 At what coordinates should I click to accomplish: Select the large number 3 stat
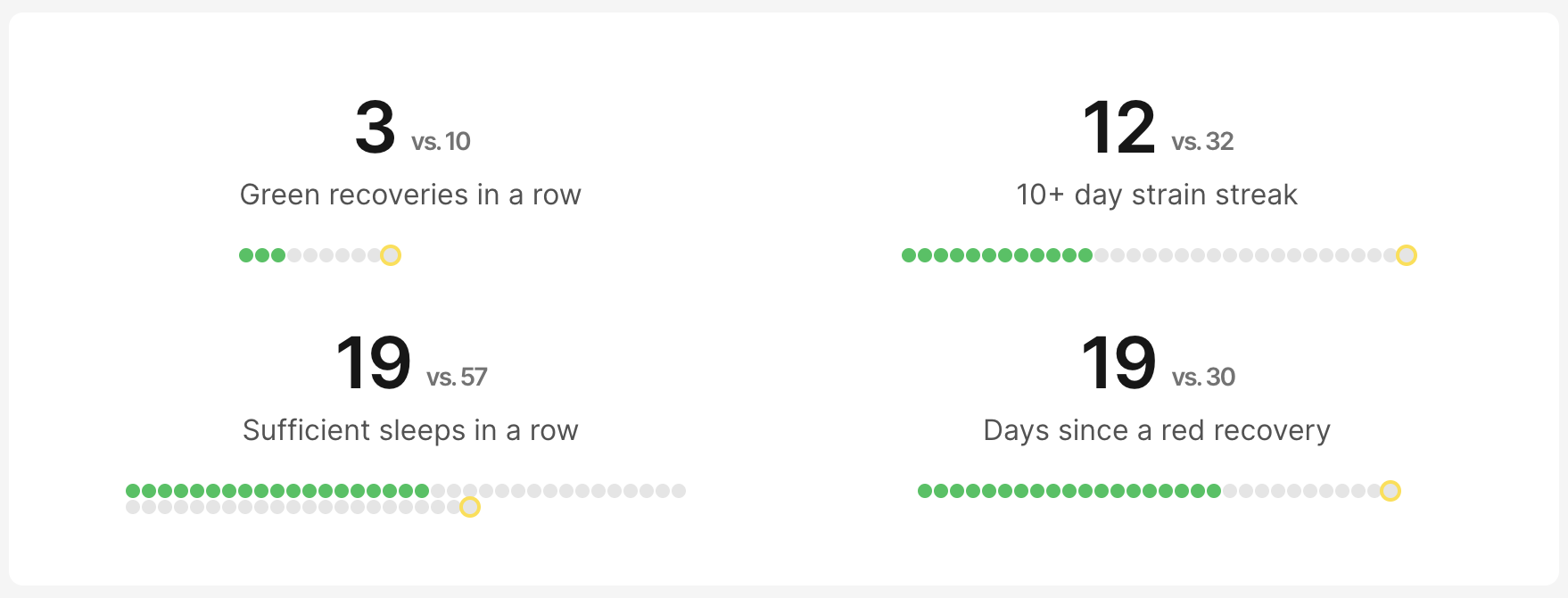[375, 128]
